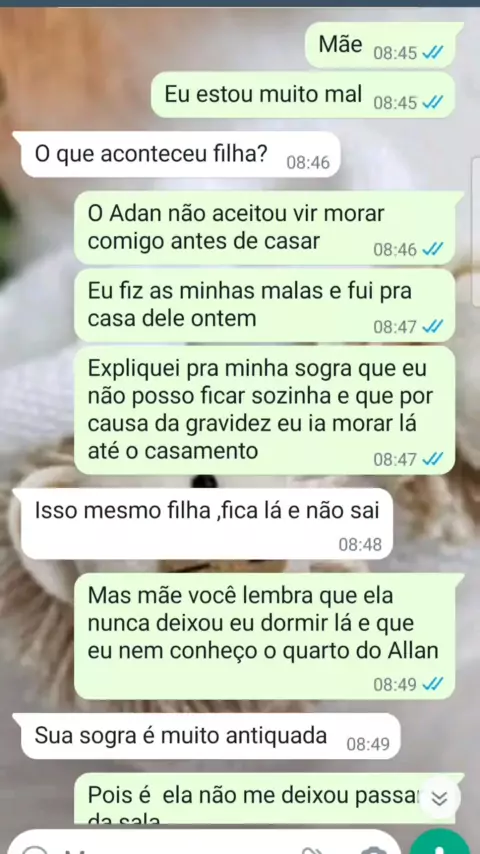The image size is (480, 854).
Task: Focus the message input field at bottom
Action: (x=207, y=844)
